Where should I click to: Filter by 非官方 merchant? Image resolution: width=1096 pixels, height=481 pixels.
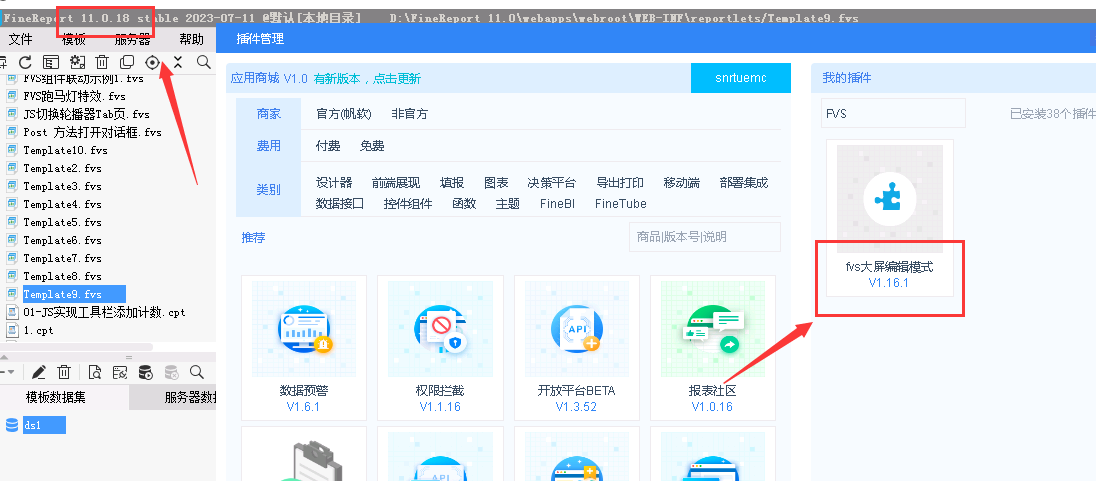(x=410, y=114)
